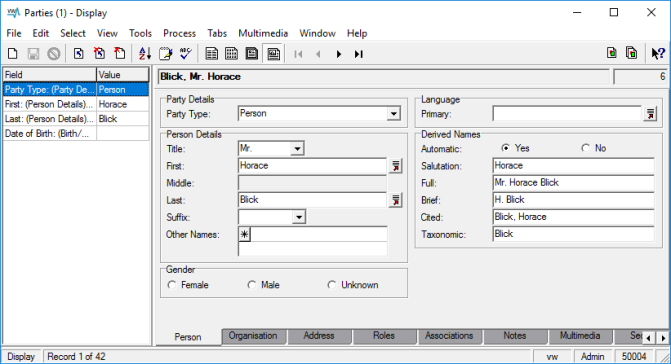This screenshot has width=671, height=364.
Task: Switch to the Roles tab
Action: tap(384, 336)
